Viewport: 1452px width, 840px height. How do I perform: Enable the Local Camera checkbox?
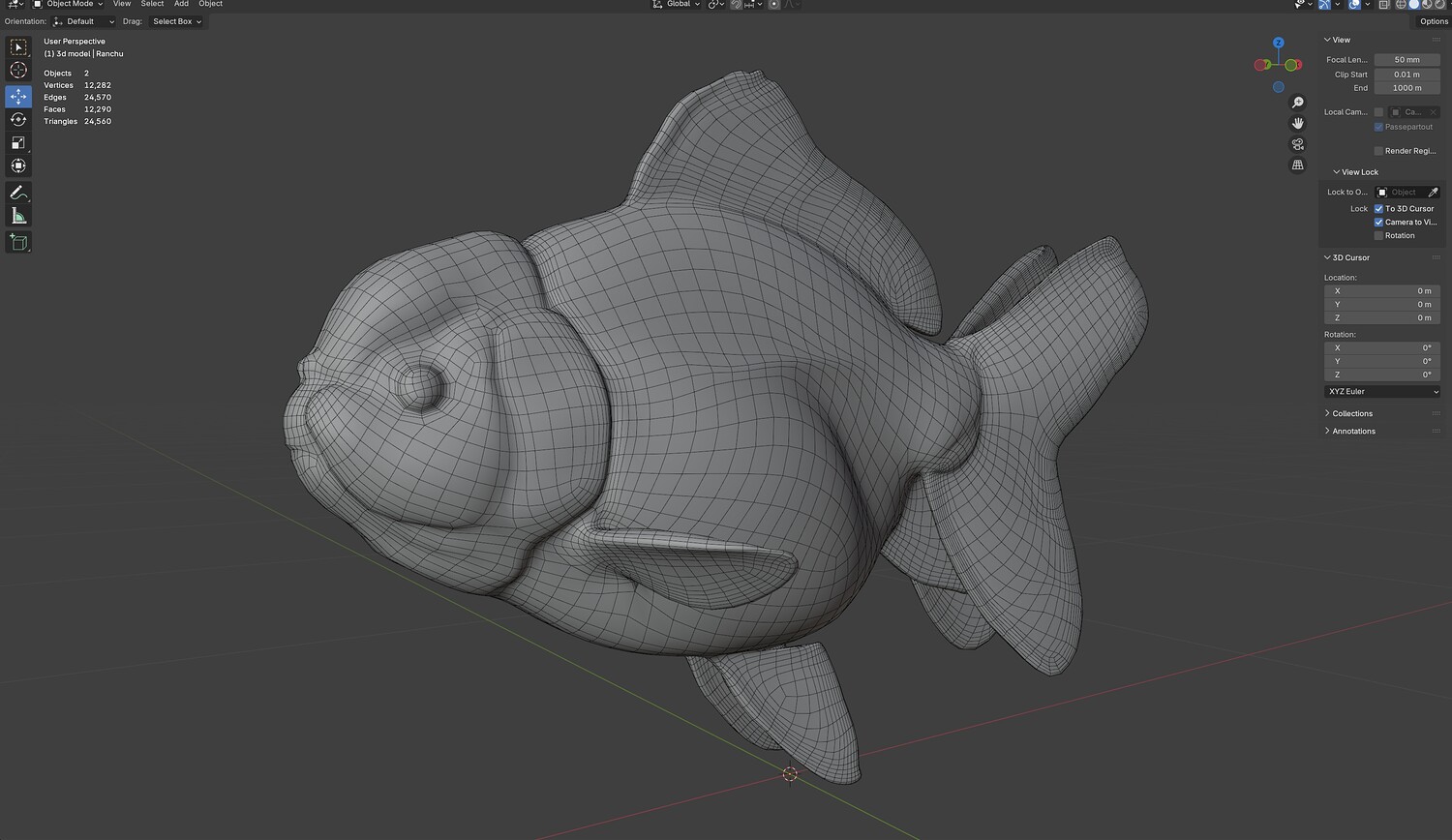1378,112
